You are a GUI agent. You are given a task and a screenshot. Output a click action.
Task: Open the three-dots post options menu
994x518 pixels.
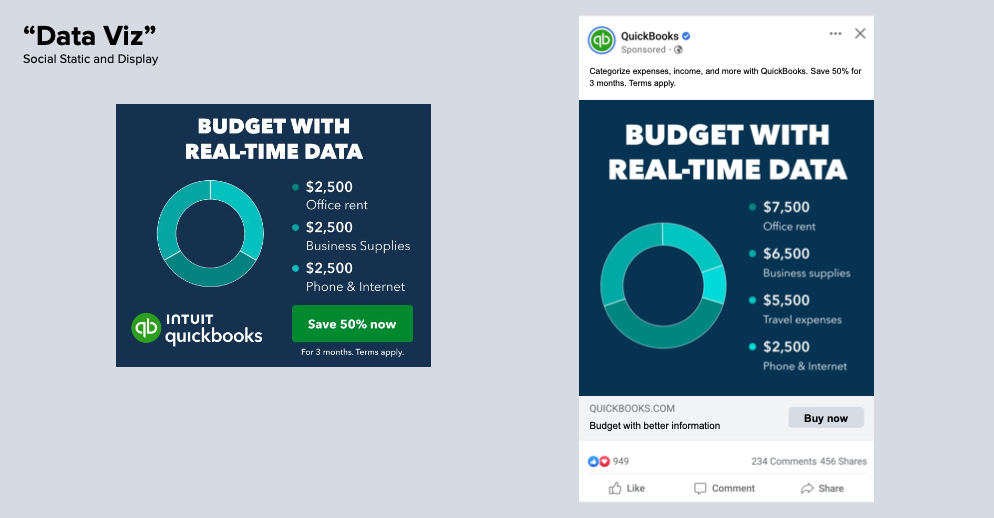[x=835, y=34]
